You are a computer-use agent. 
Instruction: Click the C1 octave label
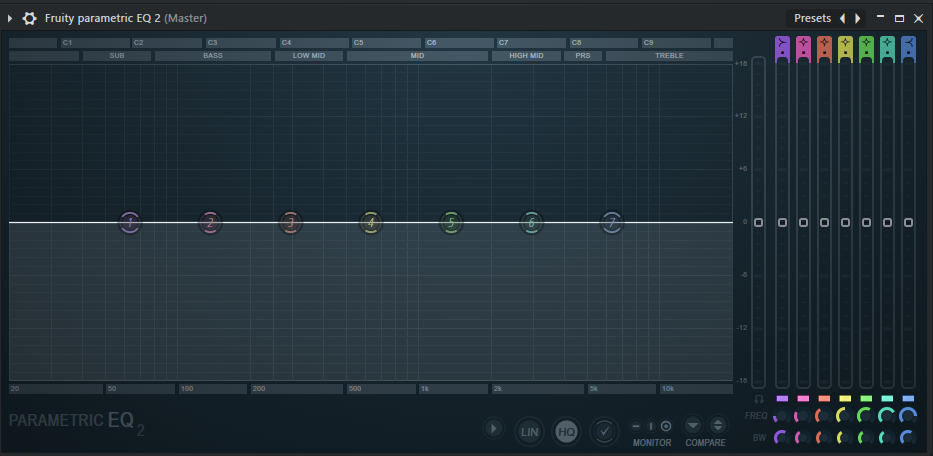(x=95, y=43)
